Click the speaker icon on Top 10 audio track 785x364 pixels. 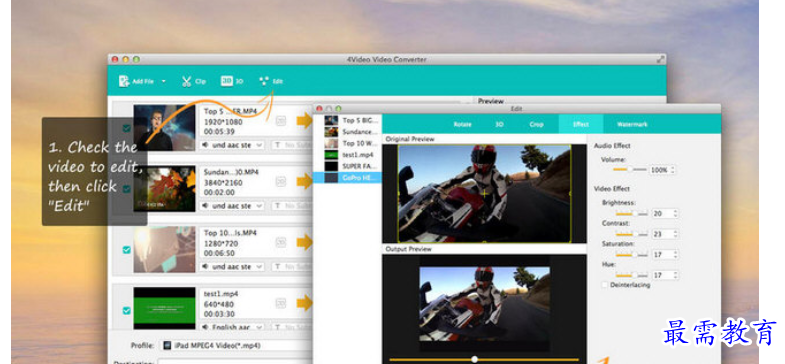[x=206, y=267]
